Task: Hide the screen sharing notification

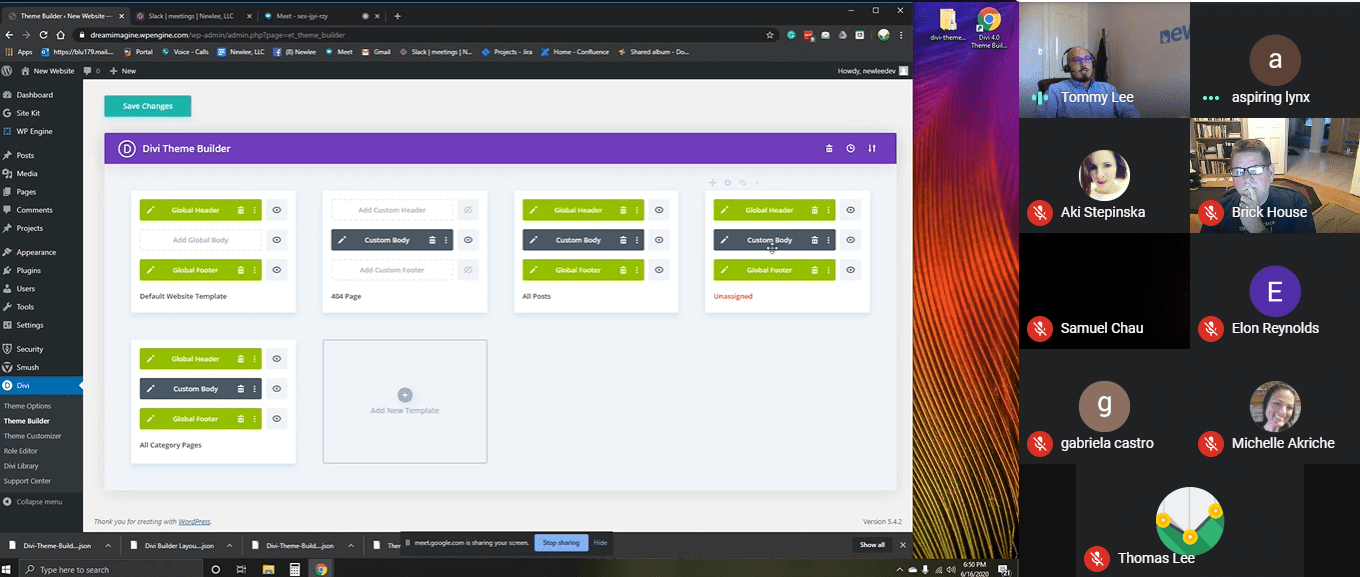Action: coord(600,543)
